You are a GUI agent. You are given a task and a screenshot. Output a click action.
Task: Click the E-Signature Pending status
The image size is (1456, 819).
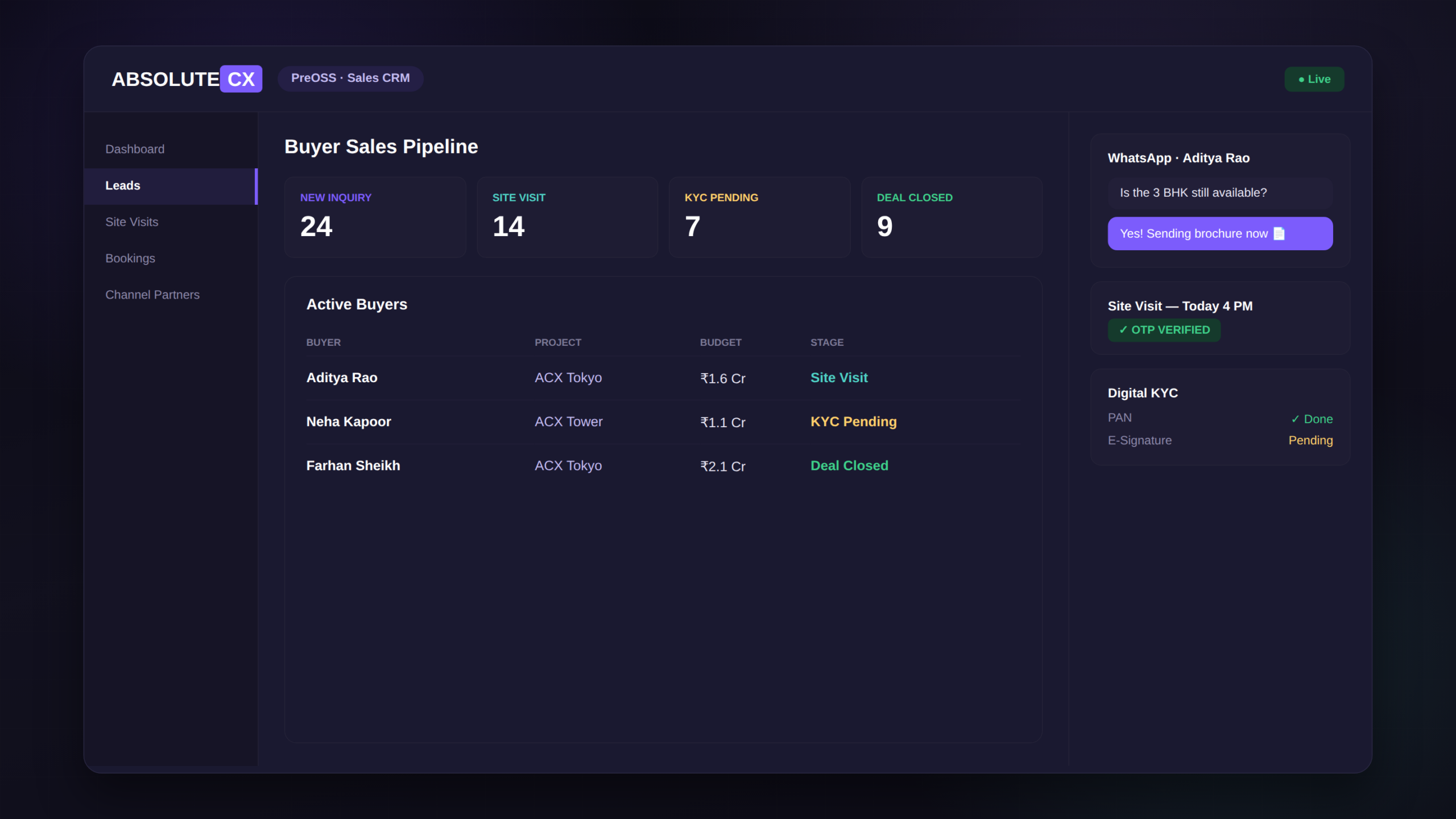click(1310, 440)
